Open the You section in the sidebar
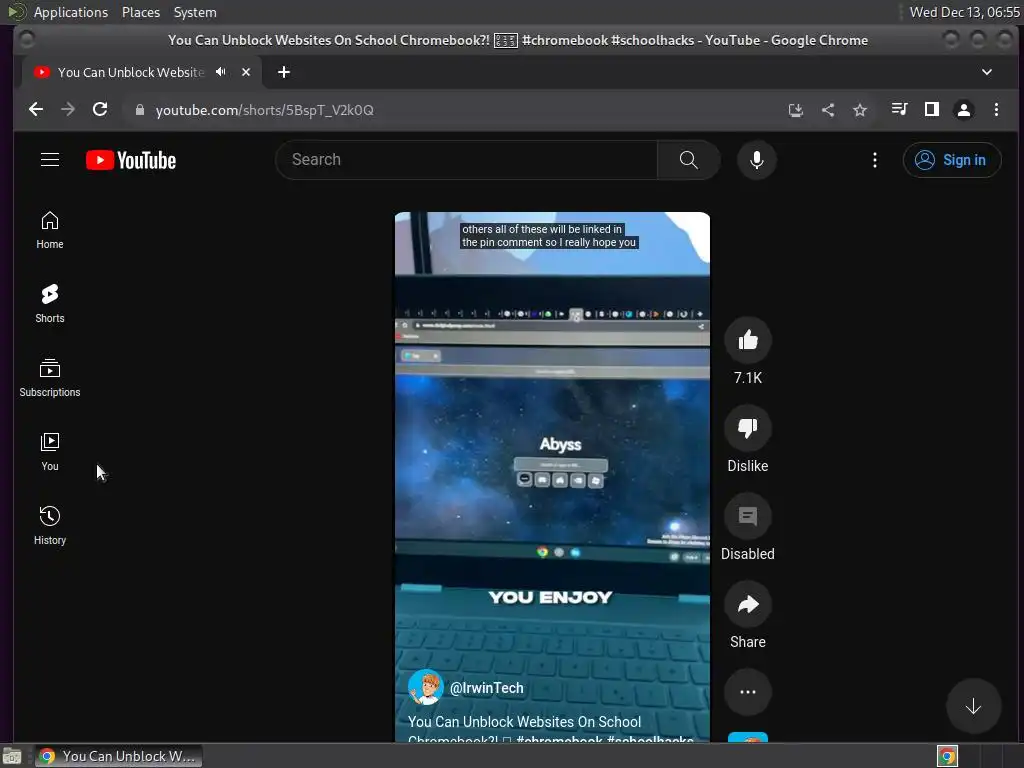 (x=50, y=452)
